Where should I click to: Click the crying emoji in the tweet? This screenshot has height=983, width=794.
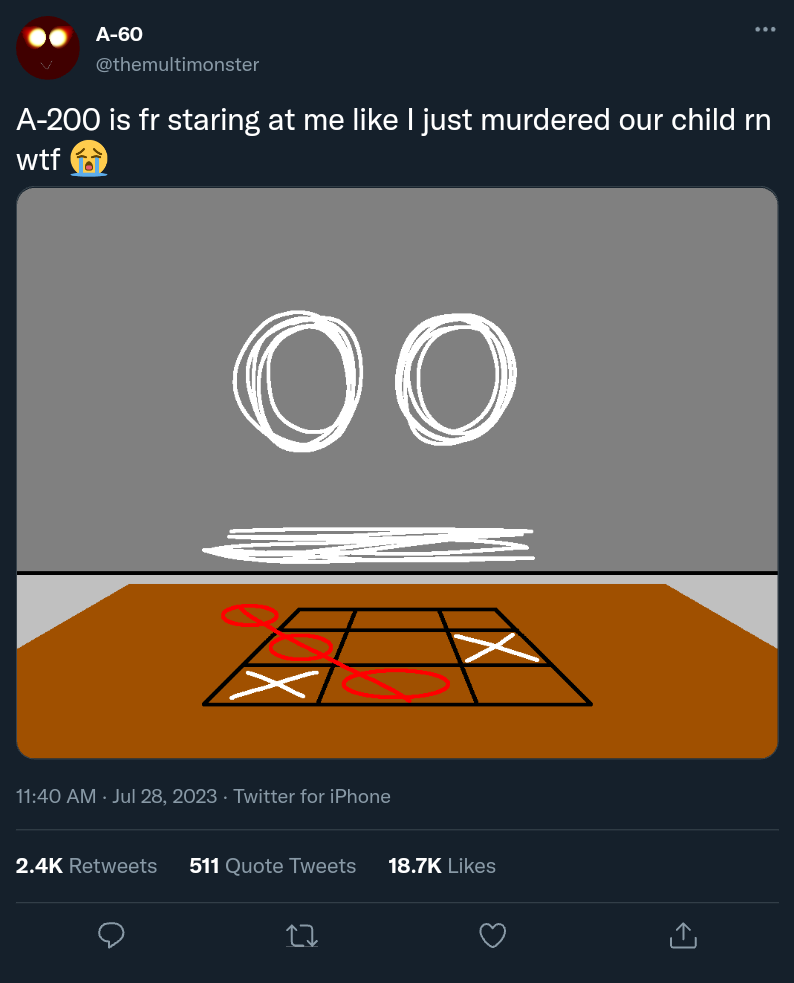[x=89, y=158]
